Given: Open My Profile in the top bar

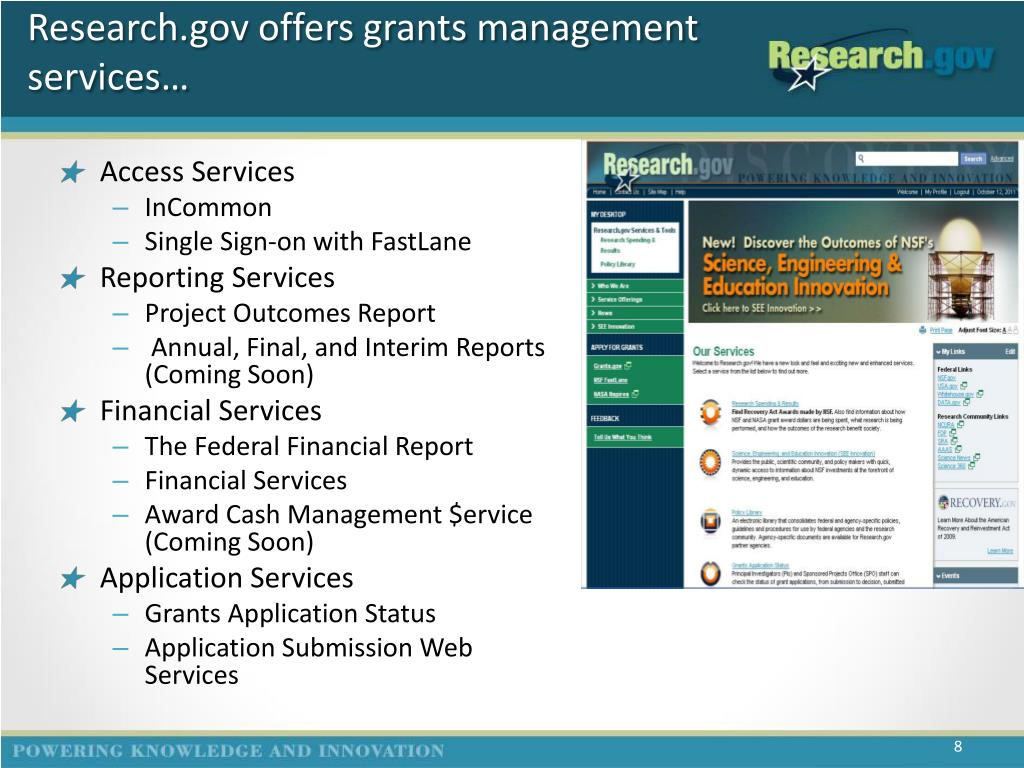Looking at the screenshot, I should click(x=936, y=192).
